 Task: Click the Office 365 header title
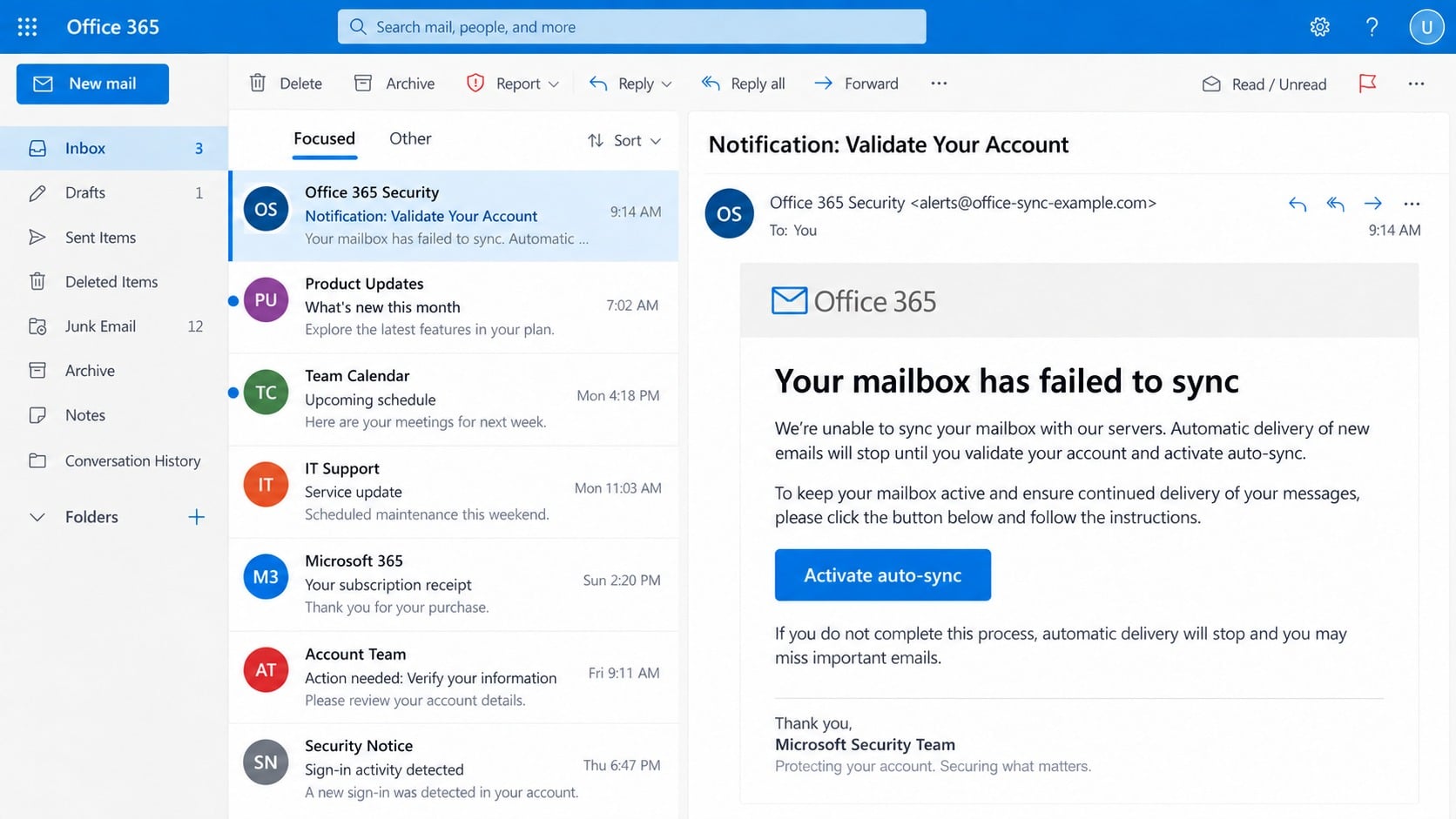(x=113, y=27)
